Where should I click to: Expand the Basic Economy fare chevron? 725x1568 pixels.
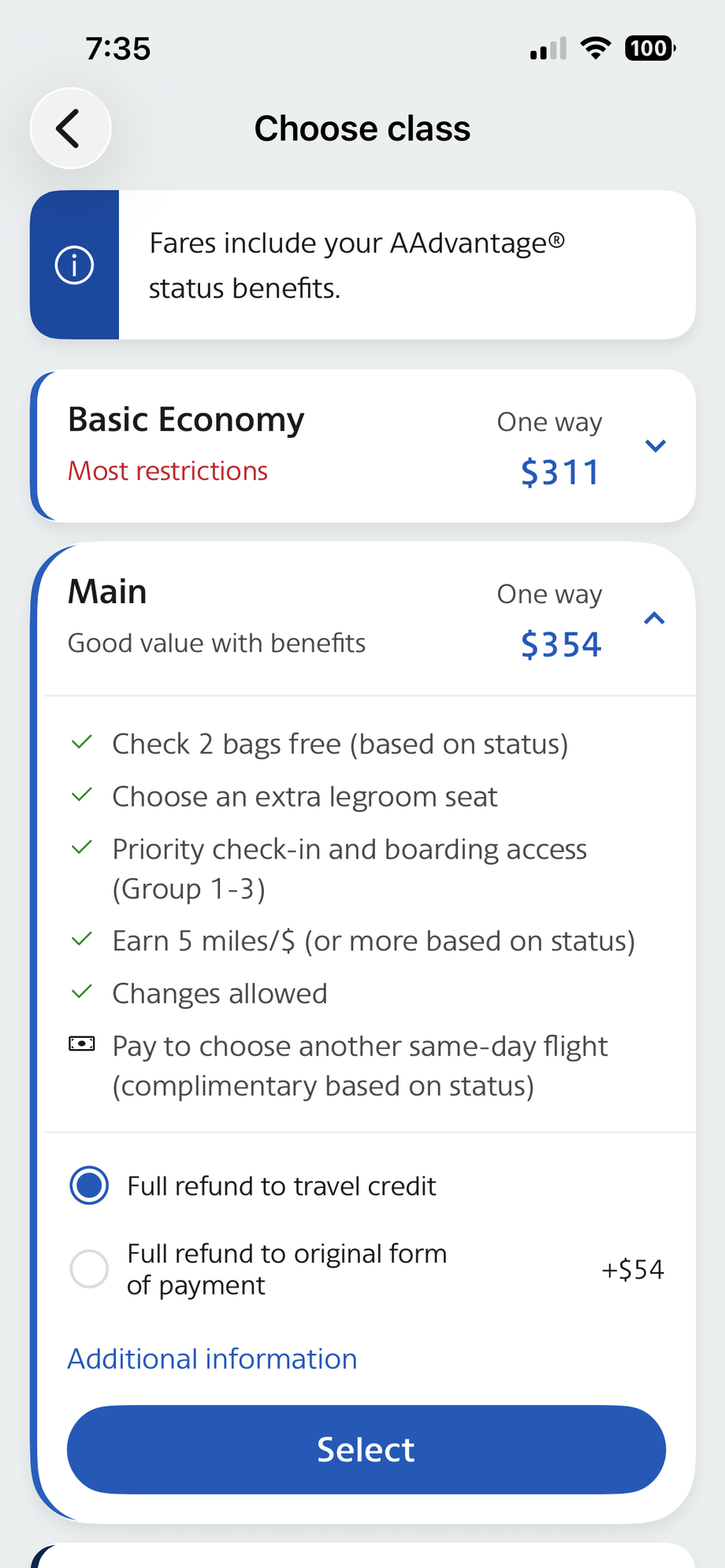(x=655, y=446)
